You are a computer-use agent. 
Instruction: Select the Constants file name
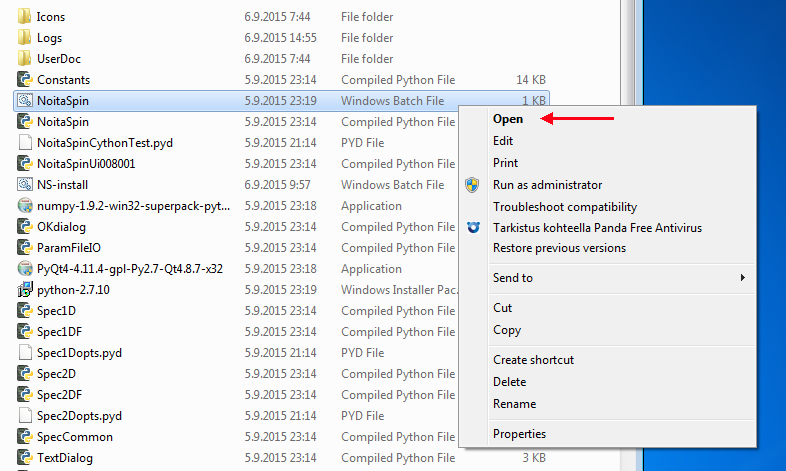[x=63, y=80]
